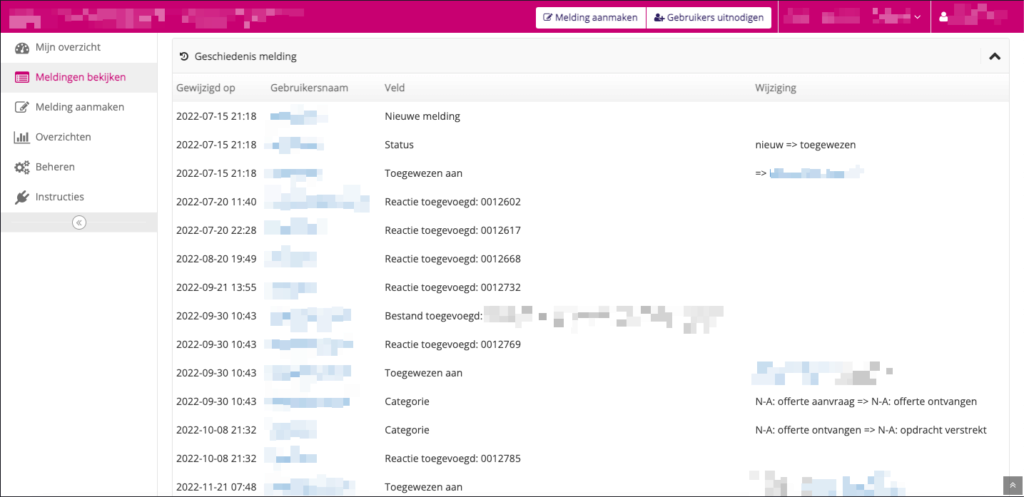Click the pencil icon for sidebar Melding aanmaken
1024x497 pixels.
pos(22,107)
